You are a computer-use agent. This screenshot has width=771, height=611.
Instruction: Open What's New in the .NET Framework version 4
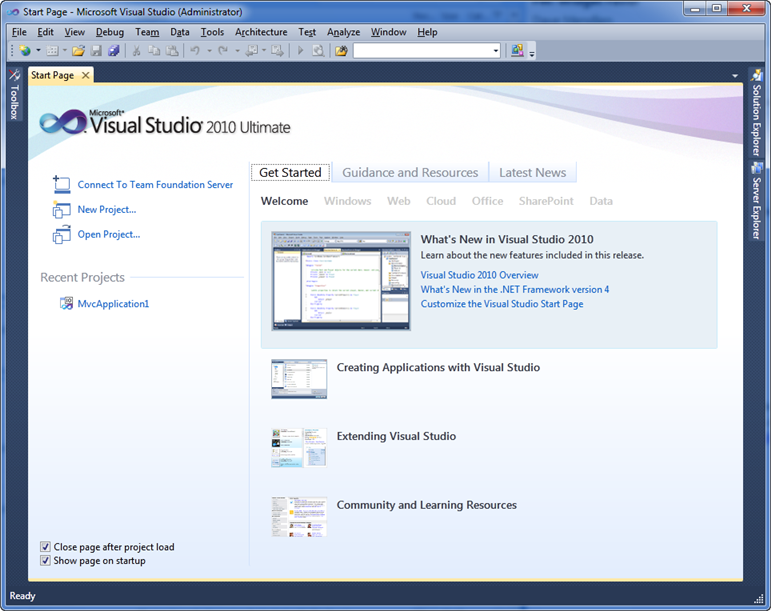pos(514,290)
